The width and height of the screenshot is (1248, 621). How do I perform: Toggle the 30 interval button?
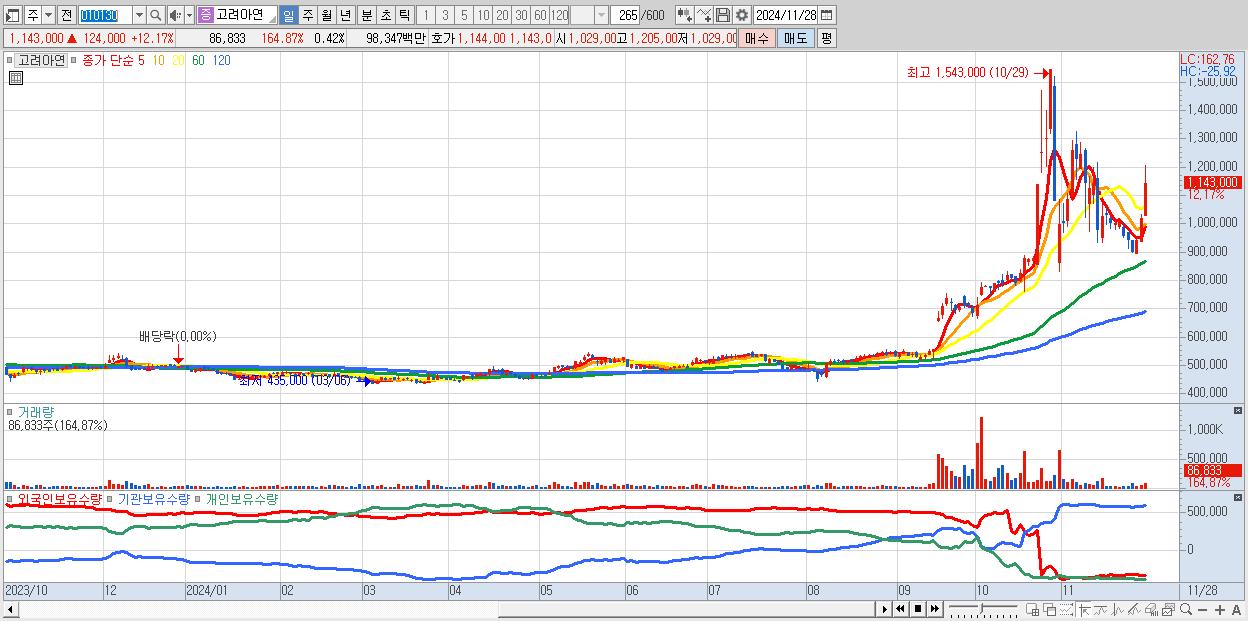coord(521,16)
